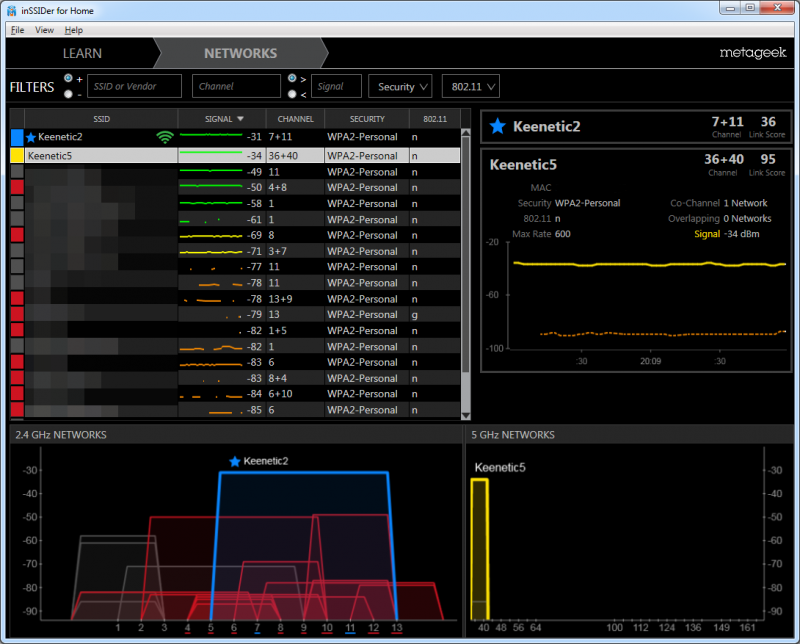Open the Security filter dropdown
Screen dimensions: 800x644
400,87
